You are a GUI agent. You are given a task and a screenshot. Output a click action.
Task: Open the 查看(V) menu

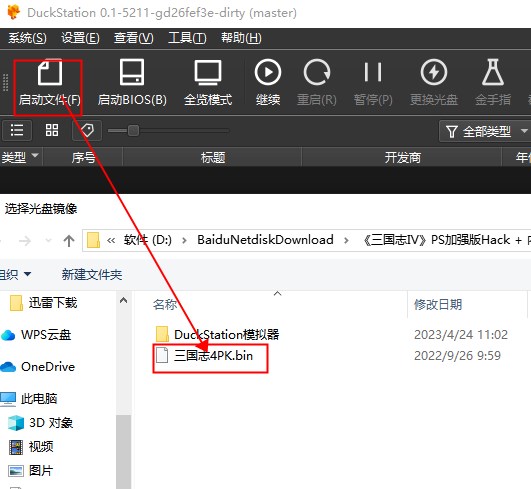(x=133, y=38)
